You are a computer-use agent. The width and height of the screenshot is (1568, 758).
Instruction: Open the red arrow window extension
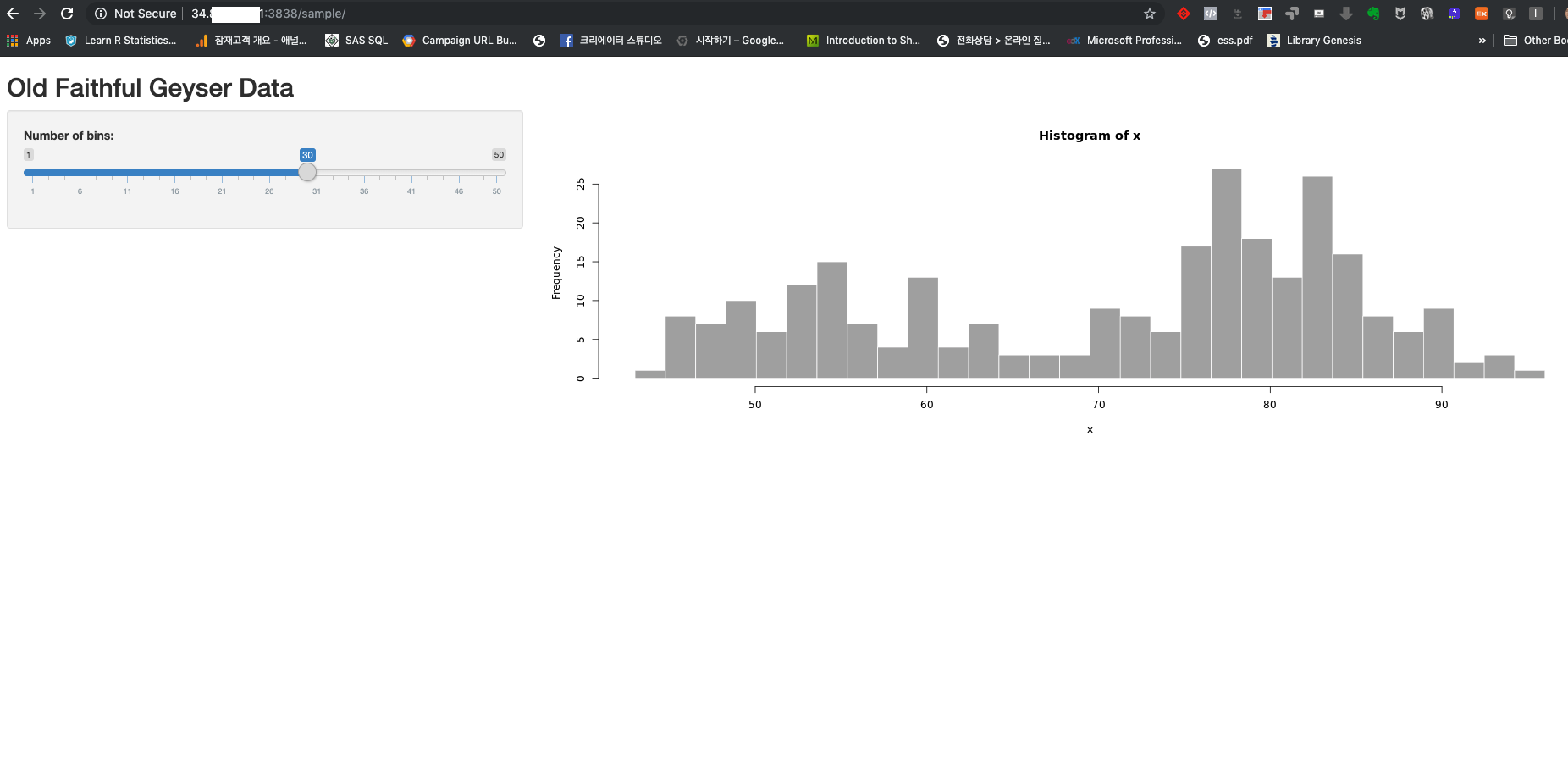[1265, 14]
